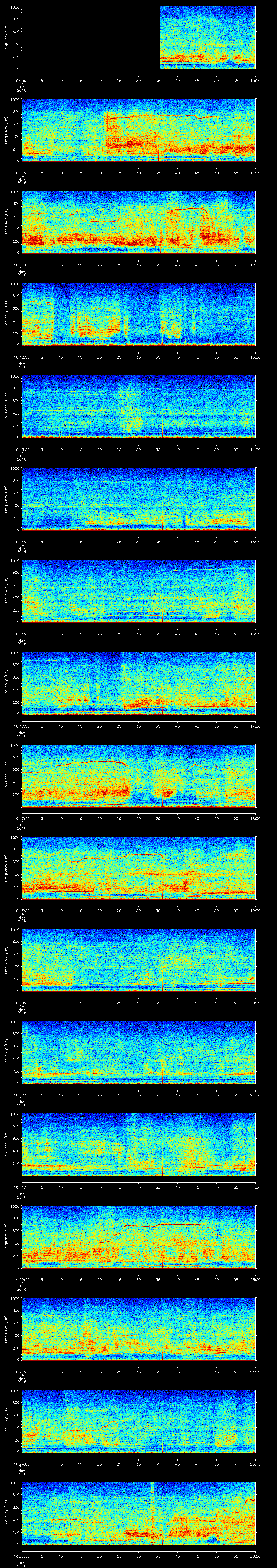Image resolution: width=277 pixels, height=1568 pixels.
Task: Click the spectrogram panel starting at 10:19:00
Action: point(139,960)
